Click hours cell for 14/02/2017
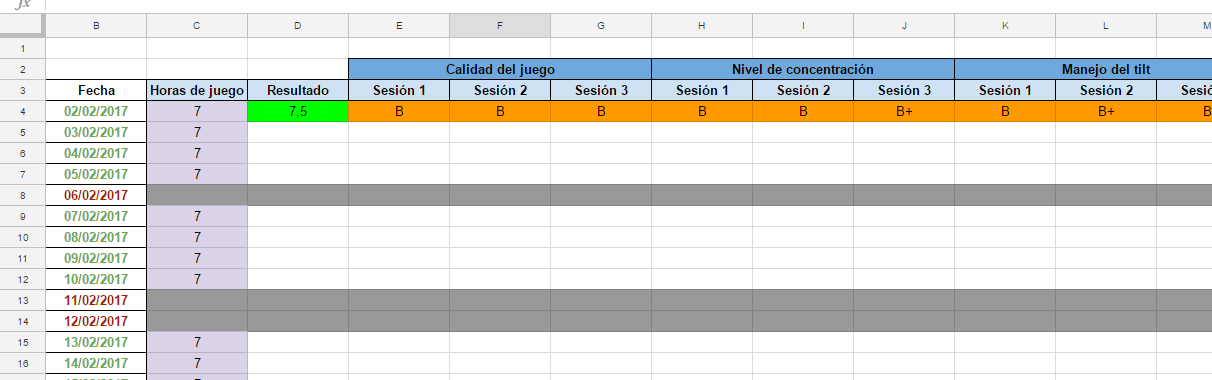 (x=197, y=363)
